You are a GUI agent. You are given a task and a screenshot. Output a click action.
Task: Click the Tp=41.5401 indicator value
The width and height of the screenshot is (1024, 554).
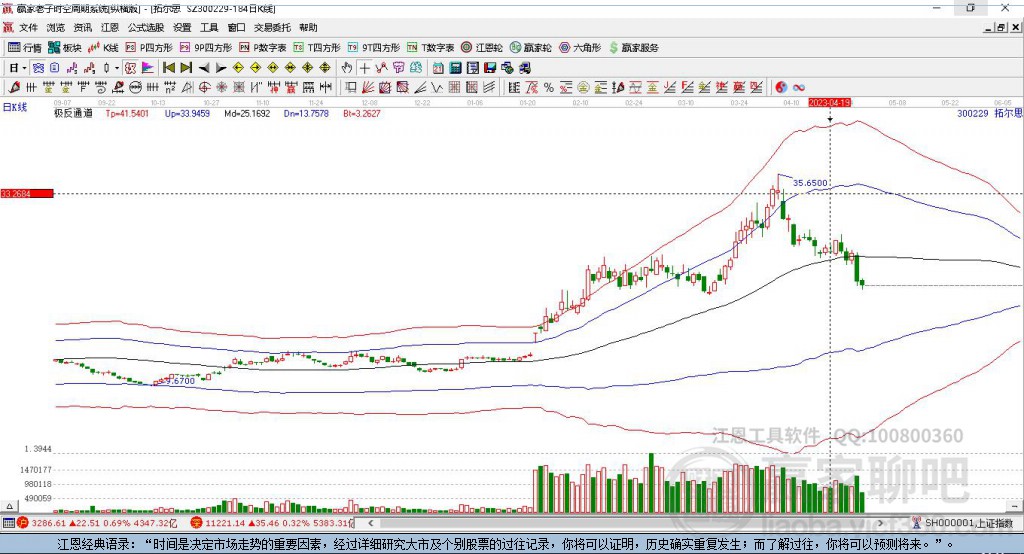pyautogui.click(x=127, y=113)
